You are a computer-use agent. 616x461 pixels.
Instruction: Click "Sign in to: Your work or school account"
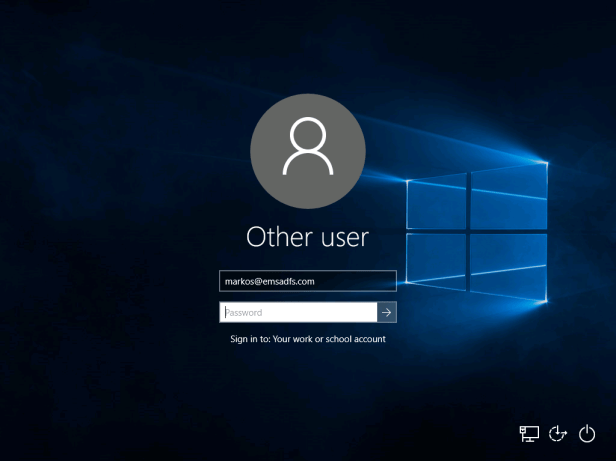(x=307, y=339)
